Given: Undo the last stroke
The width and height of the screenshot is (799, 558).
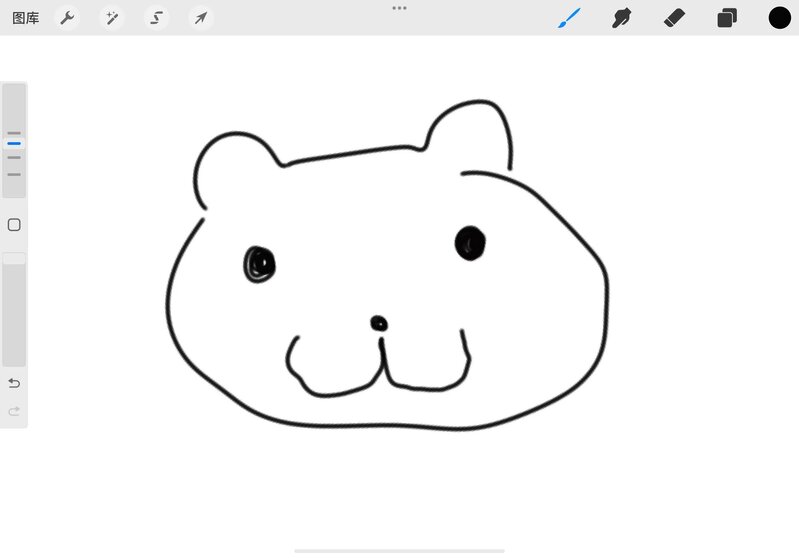Looking at the screenshot, I should point(14,383).
